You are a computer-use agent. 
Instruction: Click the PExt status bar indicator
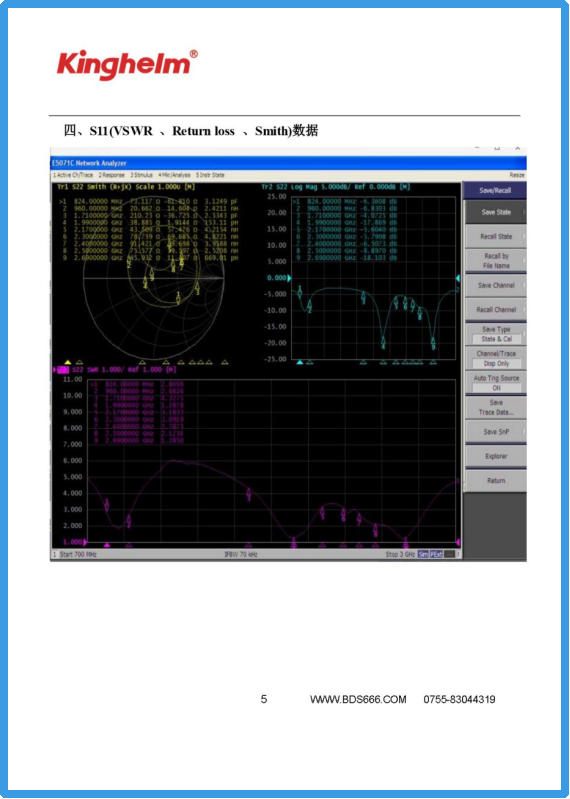point(436,554)
